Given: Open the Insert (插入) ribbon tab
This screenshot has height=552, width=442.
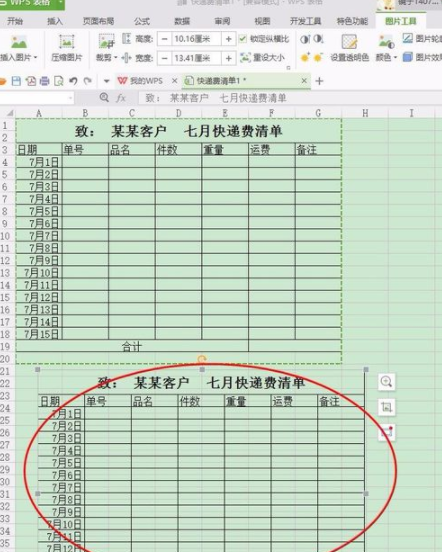Looking at the screenshot, I should [55, 21].
